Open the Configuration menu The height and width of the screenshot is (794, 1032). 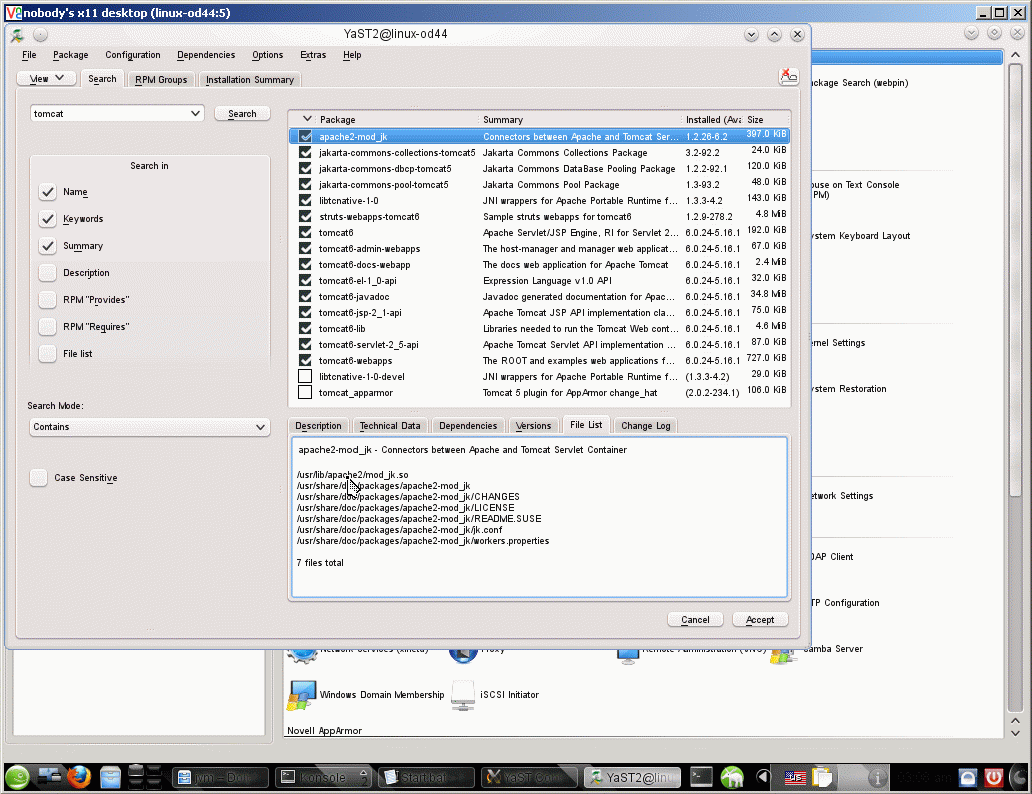(133, 55)
